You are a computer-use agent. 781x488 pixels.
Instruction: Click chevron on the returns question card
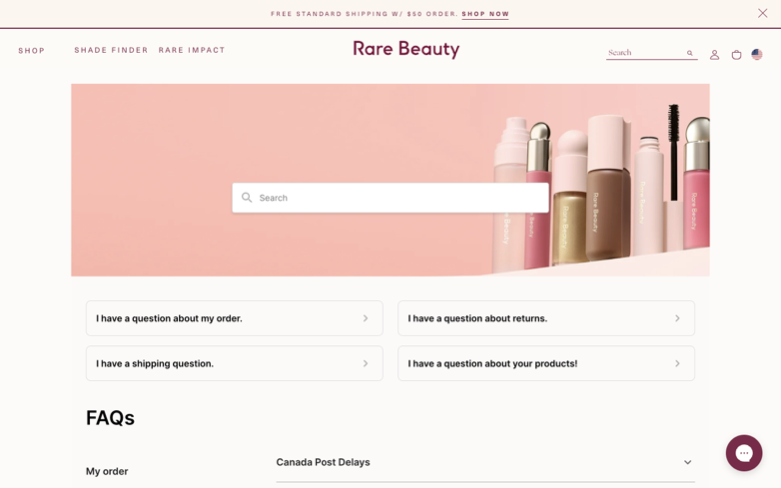[677, 318]
